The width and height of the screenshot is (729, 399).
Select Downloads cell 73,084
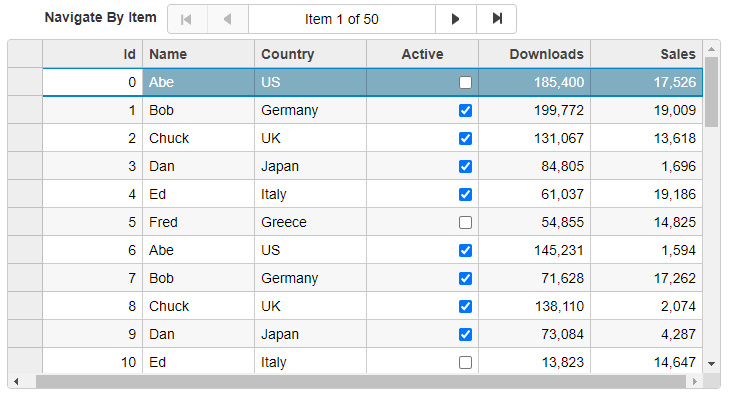click(x=535, y=334)
